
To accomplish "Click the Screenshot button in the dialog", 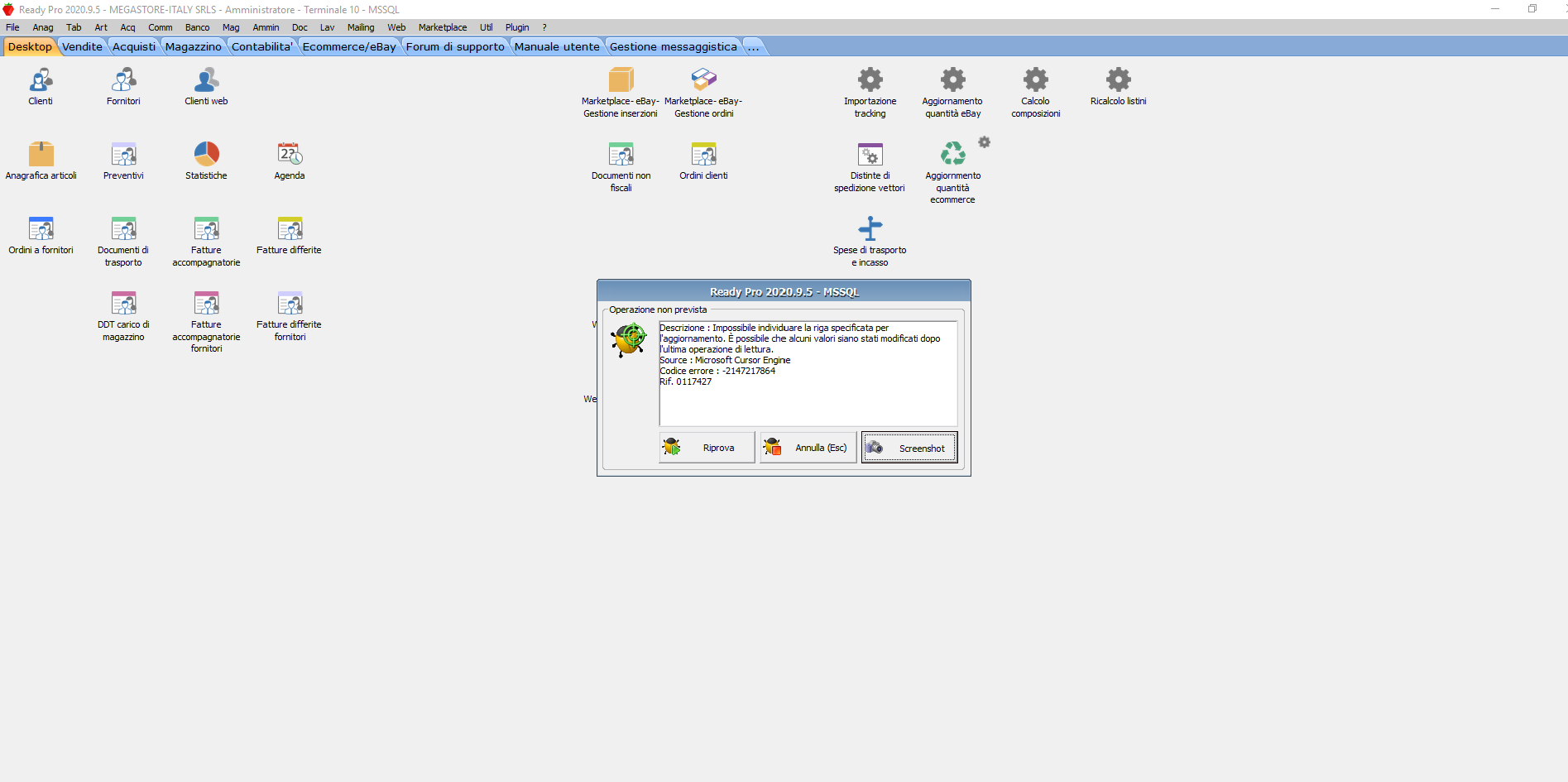I will pos(909,448).
